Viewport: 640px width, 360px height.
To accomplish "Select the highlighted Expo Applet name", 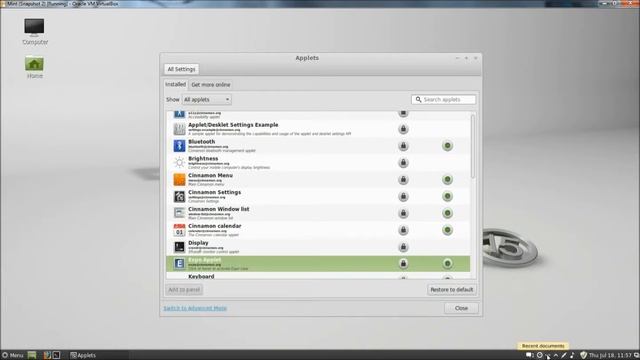I will (x=204, y=260).
